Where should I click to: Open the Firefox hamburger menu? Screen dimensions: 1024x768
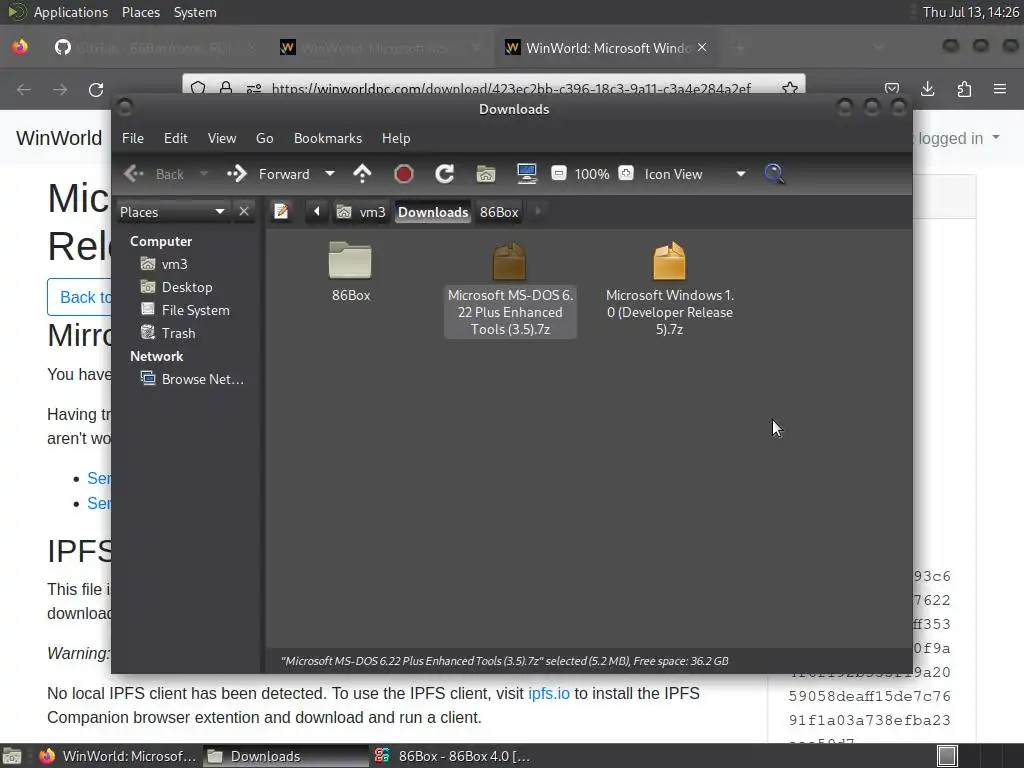(1000, 89)
